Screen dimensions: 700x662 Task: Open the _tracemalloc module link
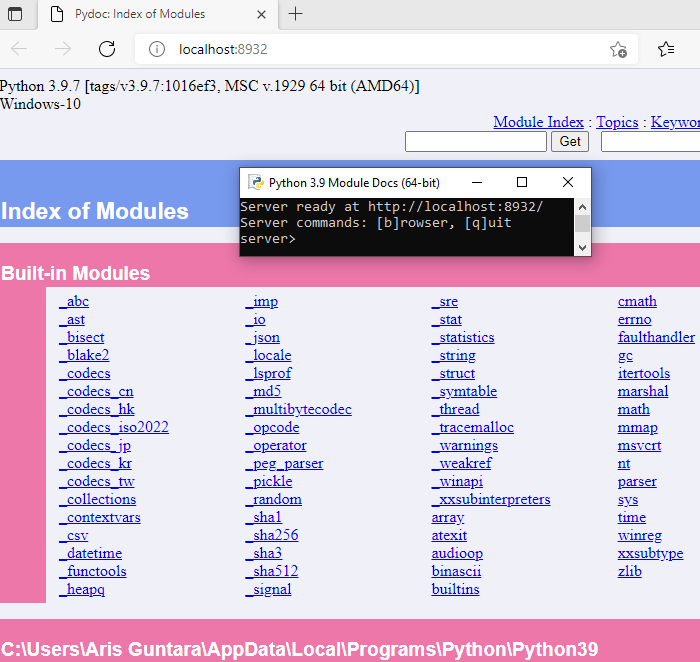[473, 427]
